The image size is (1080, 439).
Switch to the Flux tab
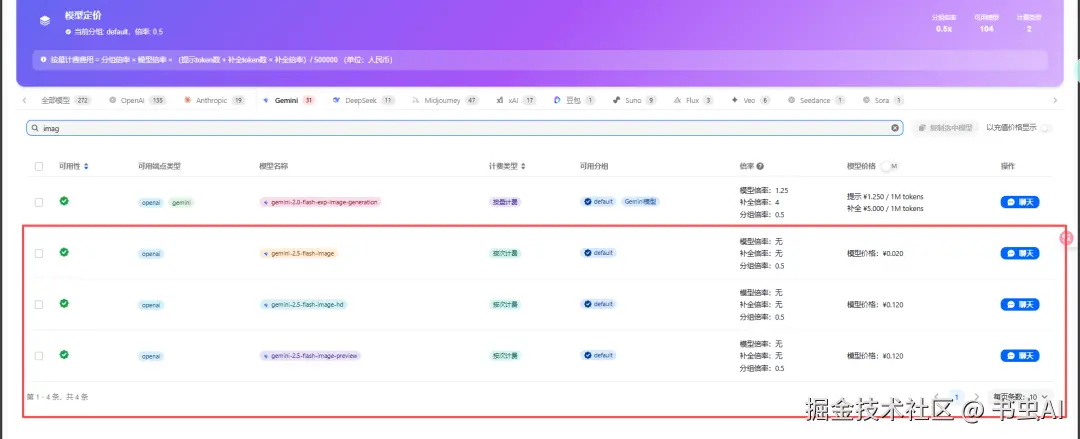tap(693, 100)
